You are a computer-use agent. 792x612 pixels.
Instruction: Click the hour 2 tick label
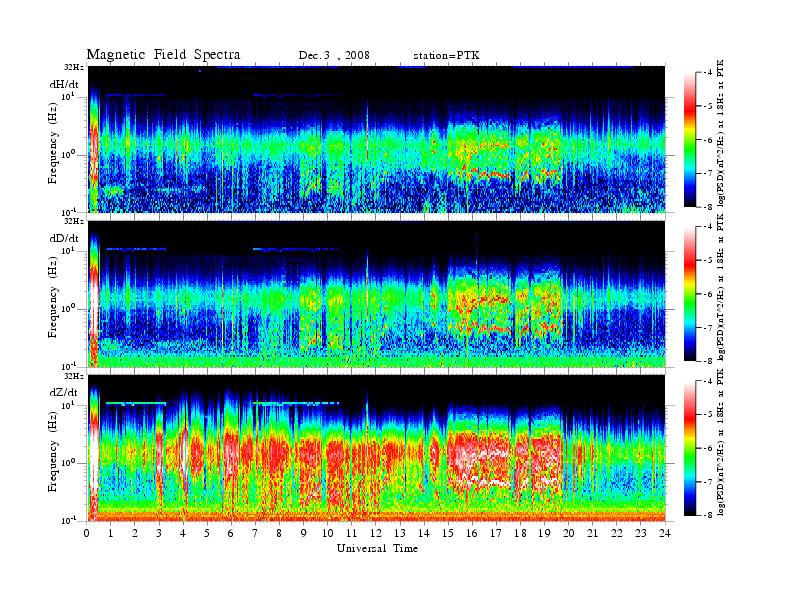click(135, 533)
